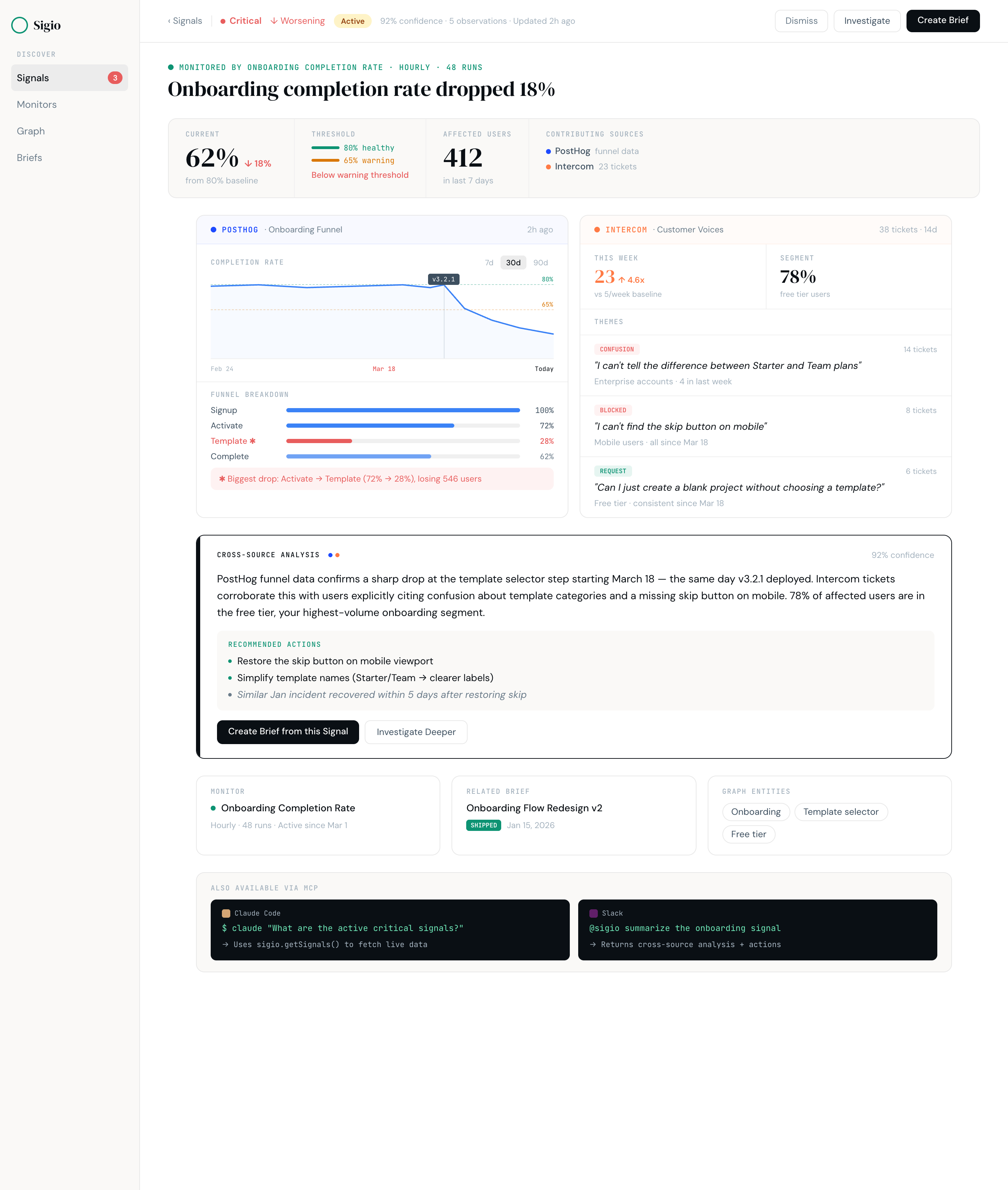Switch completion rate chart to 90d
1008x1190 pixels.
tap(540, 262)
